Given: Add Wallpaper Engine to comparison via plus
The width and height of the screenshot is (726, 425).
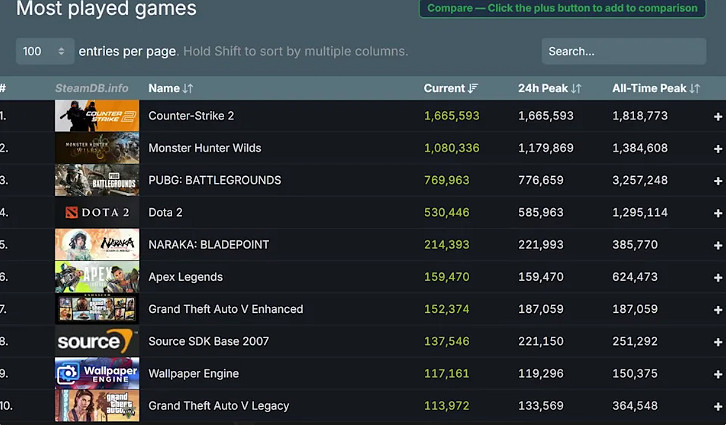Looking at the screenshot, I should click(718, 374).
